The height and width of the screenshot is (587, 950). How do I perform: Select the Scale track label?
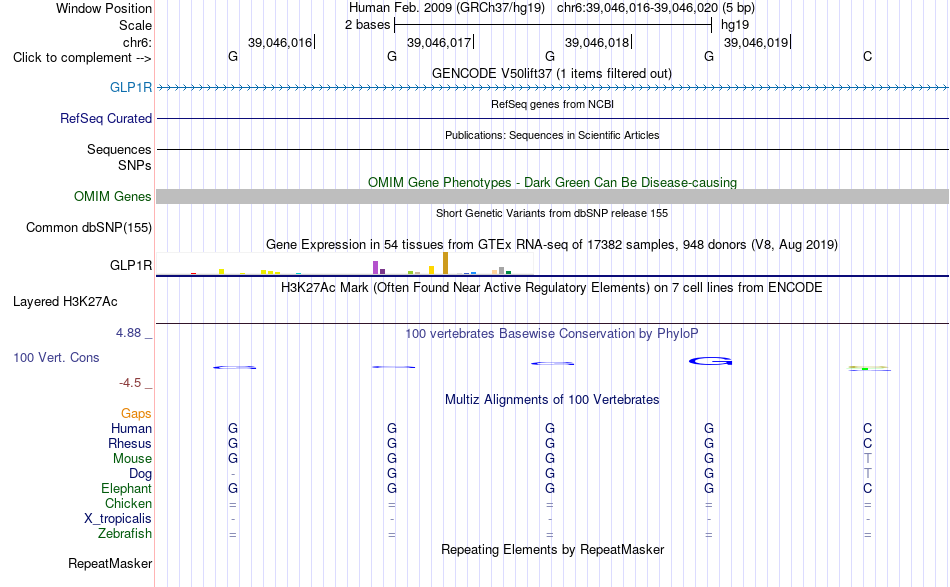135,25
